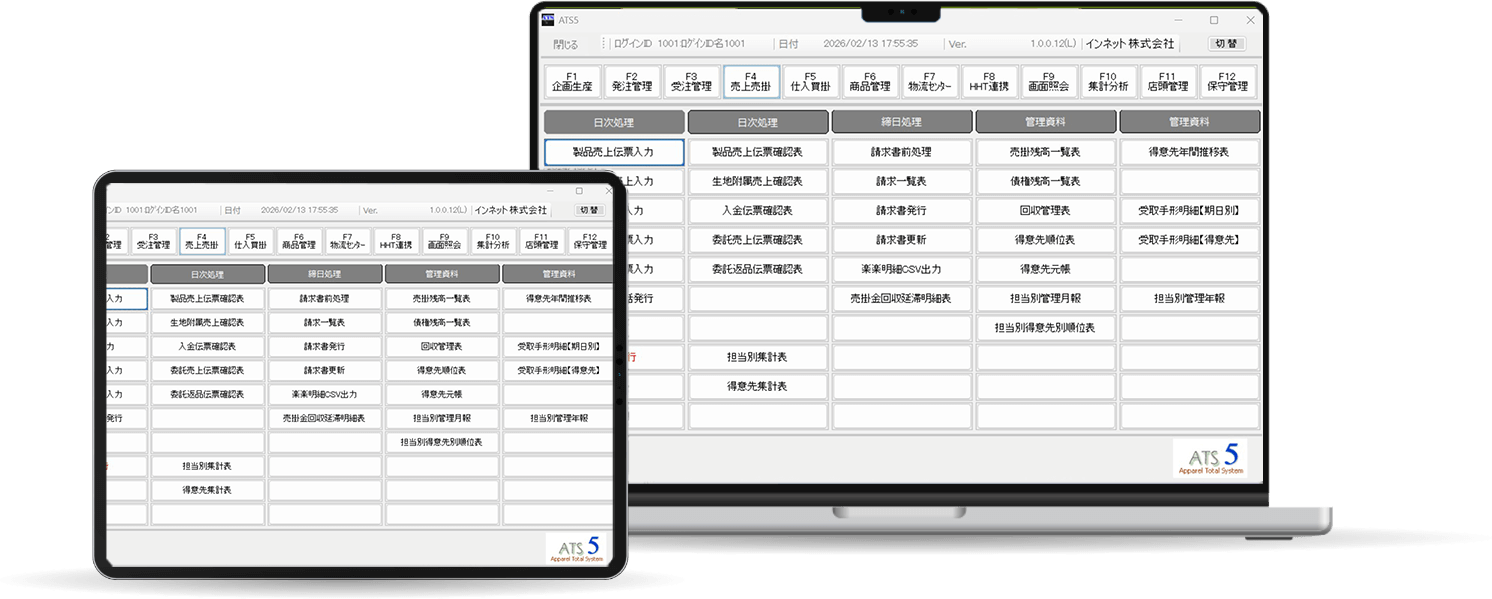Open F1 企画生産 on the laptop window

(x=572, y=82)
